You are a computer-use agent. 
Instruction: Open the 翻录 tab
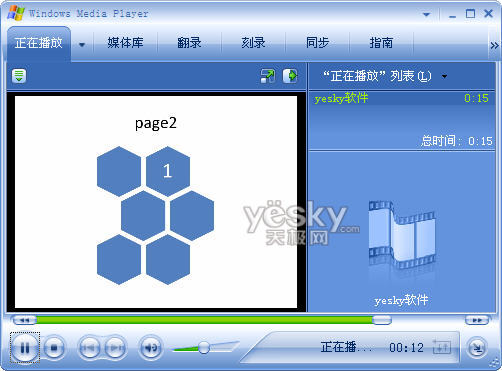tap(189, 43)
